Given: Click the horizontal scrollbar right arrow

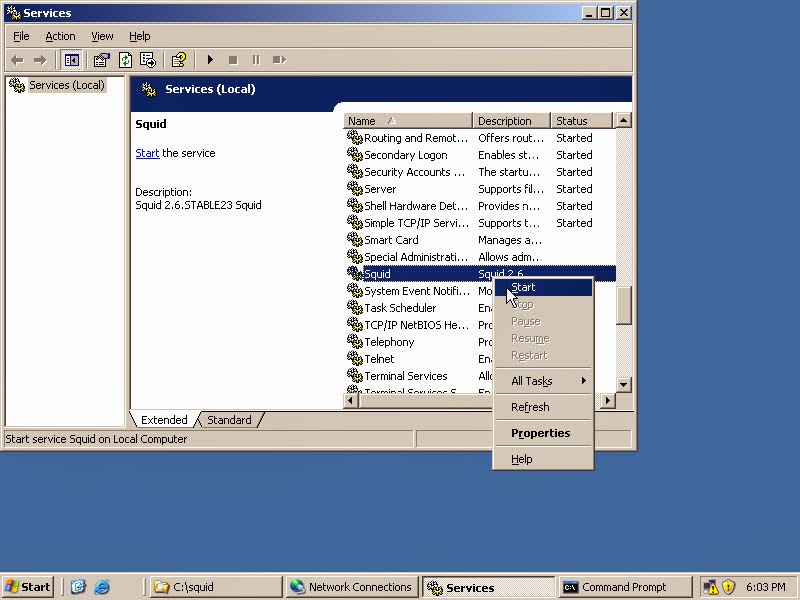Looking at the screenshot, I should [x=608, y=401].
